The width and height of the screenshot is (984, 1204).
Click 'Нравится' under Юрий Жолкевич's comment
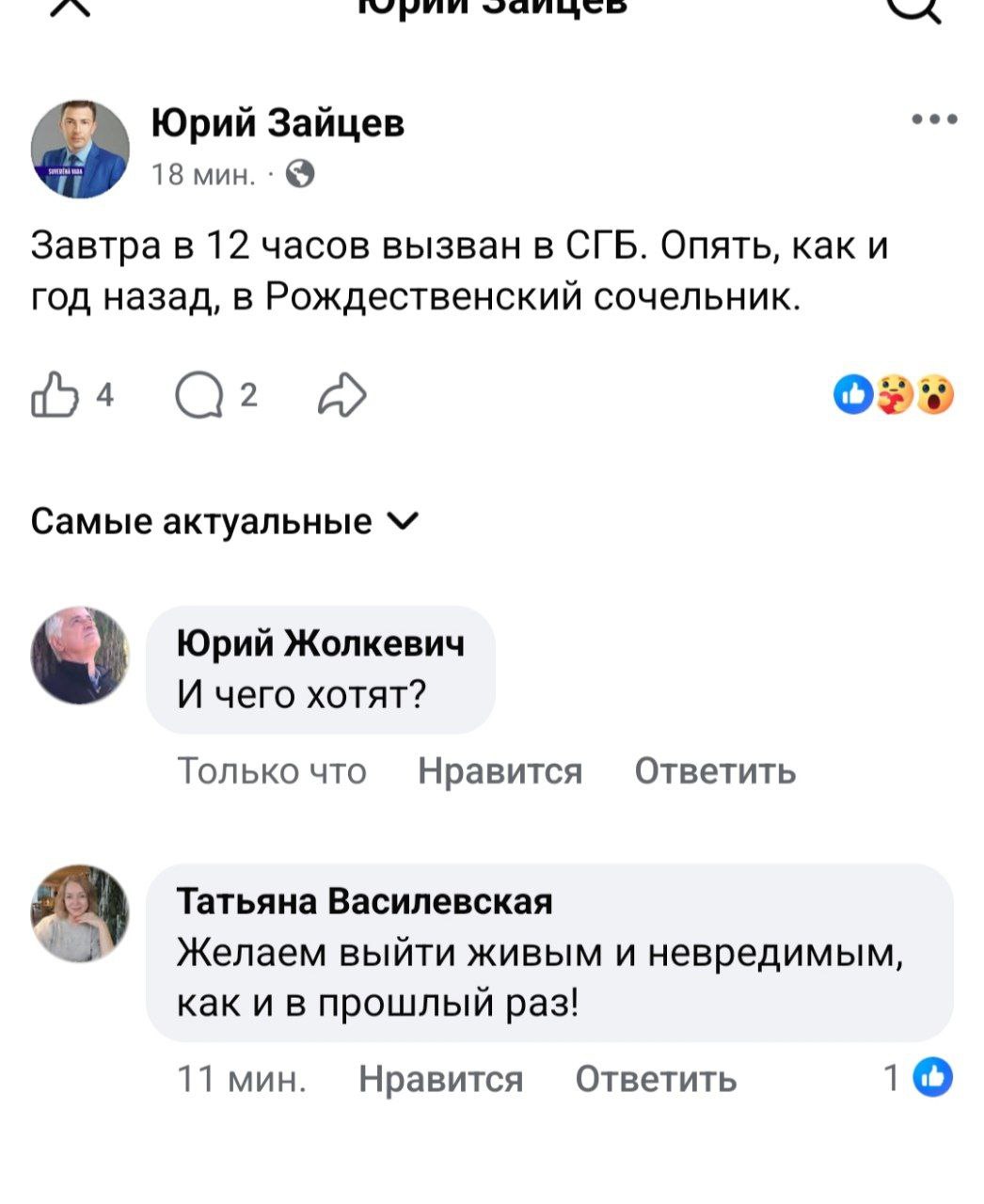[500, 771]
